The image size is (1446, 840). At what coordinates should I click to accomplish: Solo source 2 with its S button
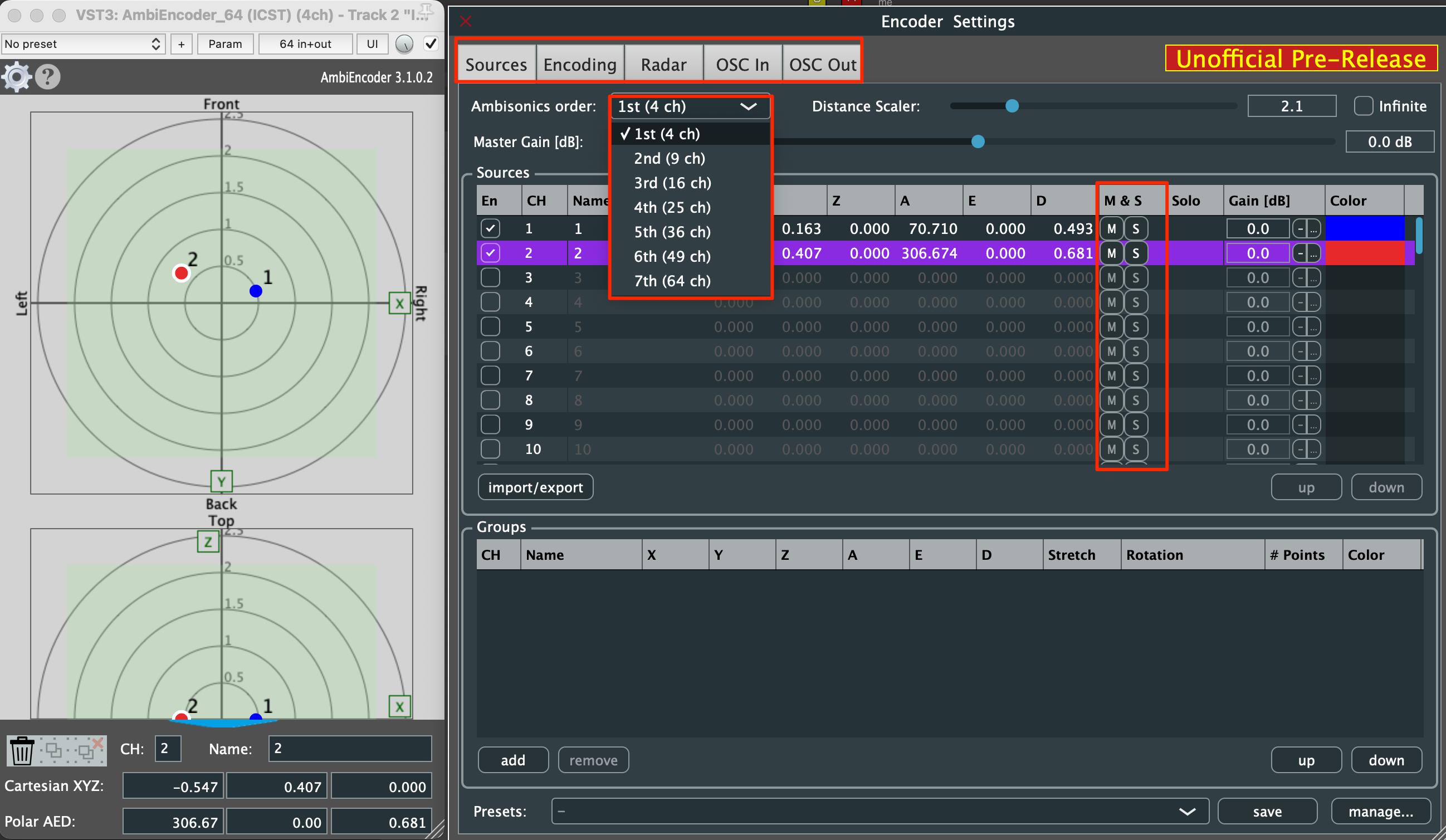1136,252
